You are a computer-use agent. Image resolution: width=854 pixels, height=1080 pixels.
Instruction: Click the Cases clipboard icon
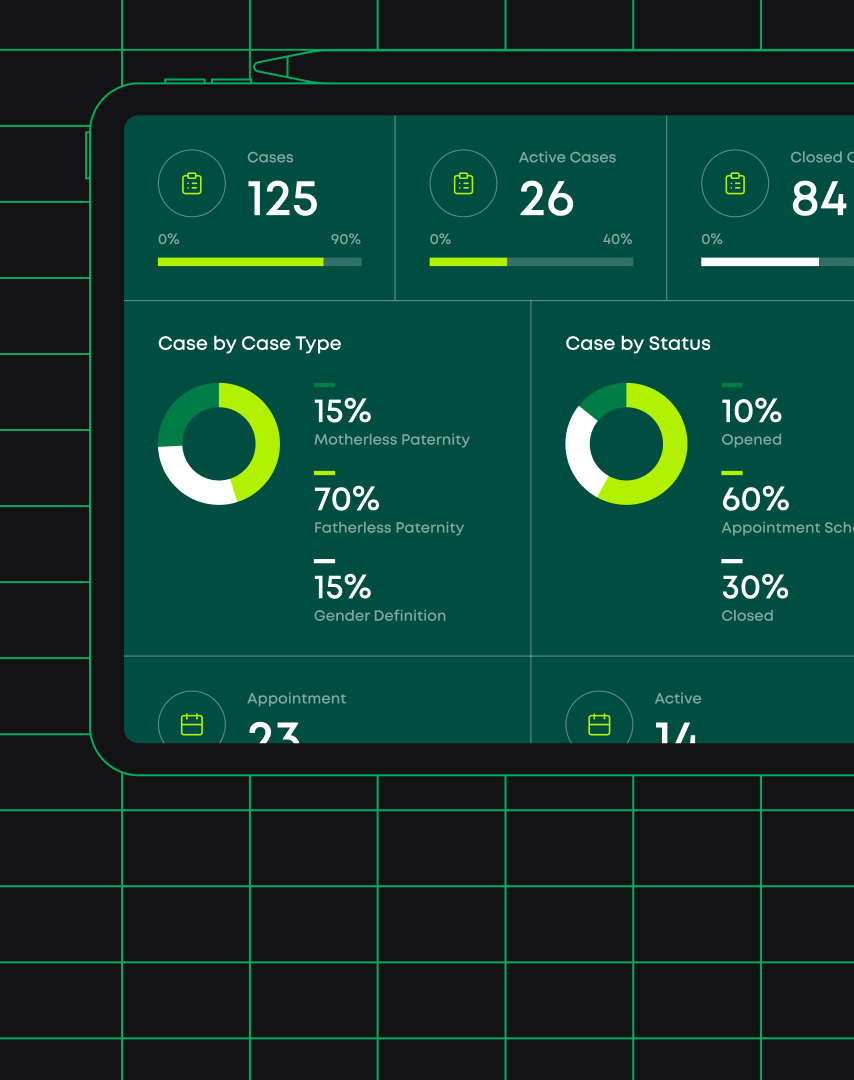tap(192, 184)
